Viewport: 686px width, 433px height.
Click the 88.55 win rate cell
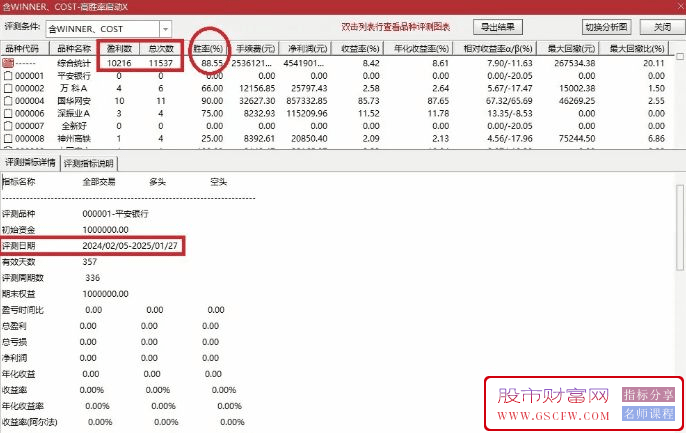click(212, 63)
